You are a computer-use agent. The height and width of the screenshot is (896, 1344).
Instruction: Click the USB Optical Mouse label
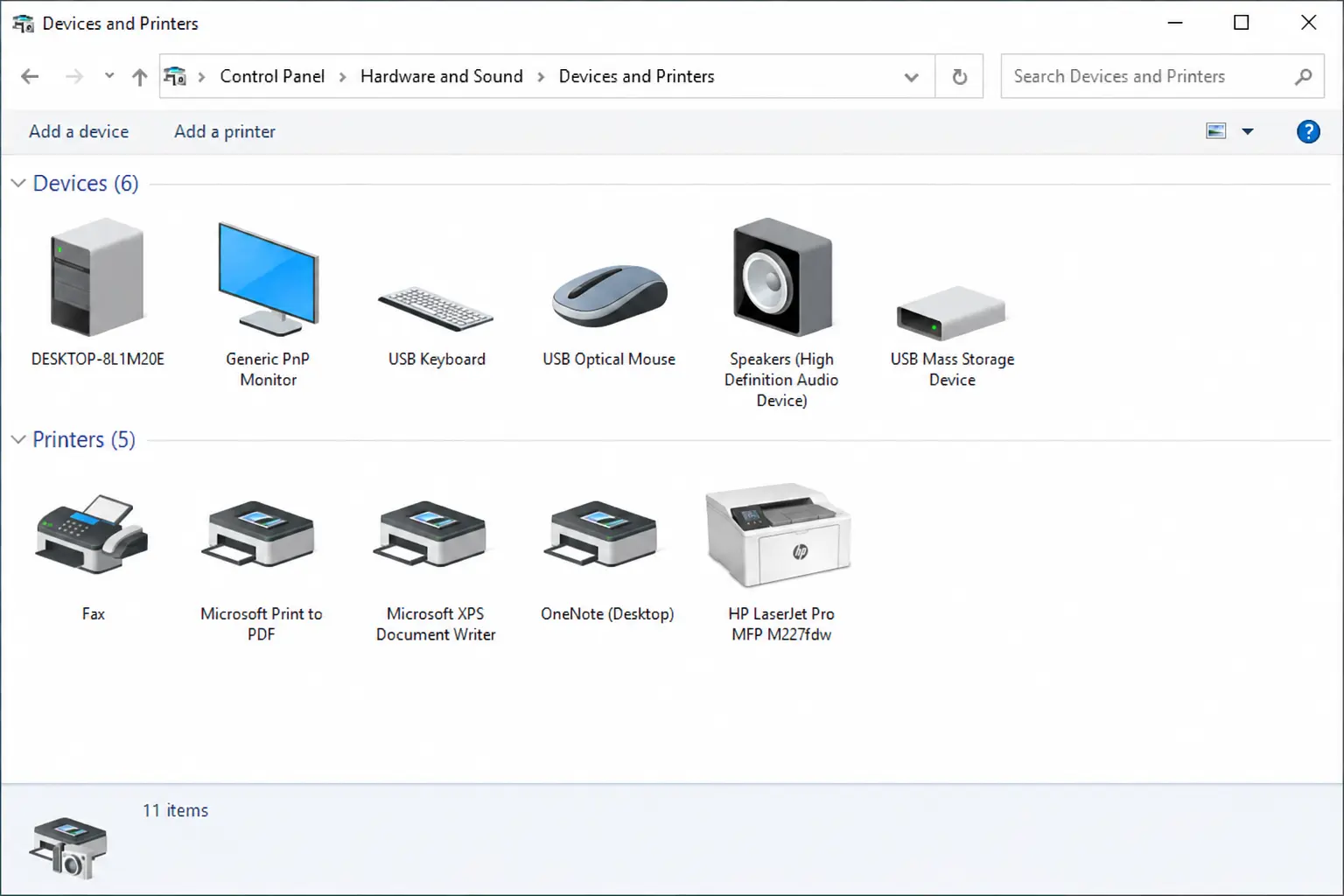609,359
